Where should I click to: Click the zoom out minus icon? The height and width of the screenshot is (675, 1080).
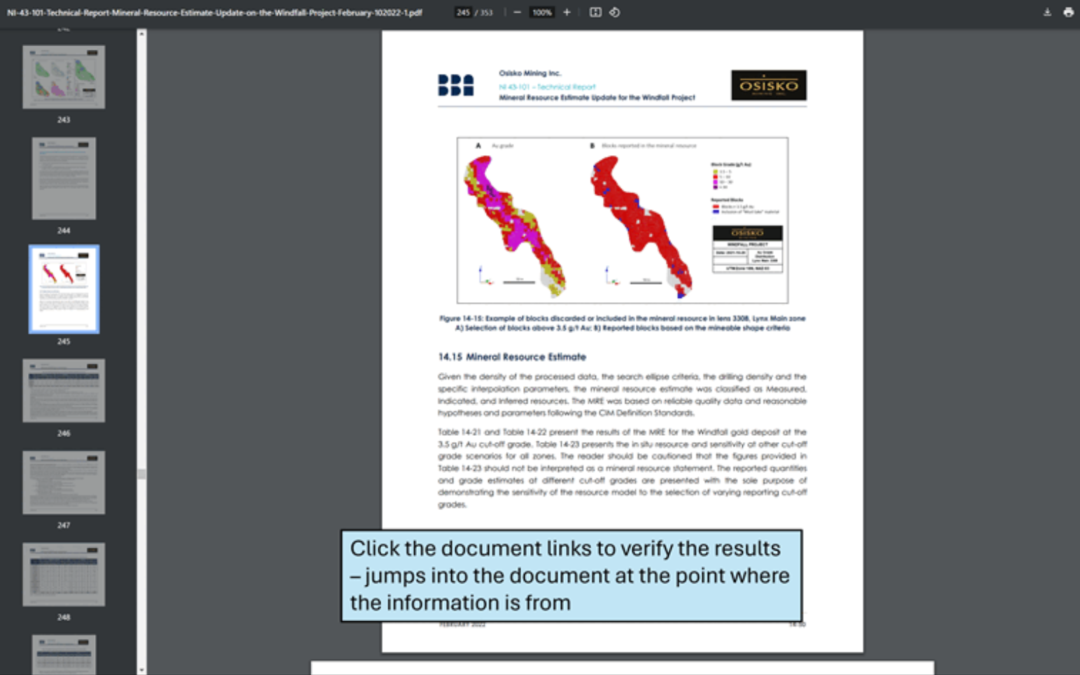click(517, 12)
